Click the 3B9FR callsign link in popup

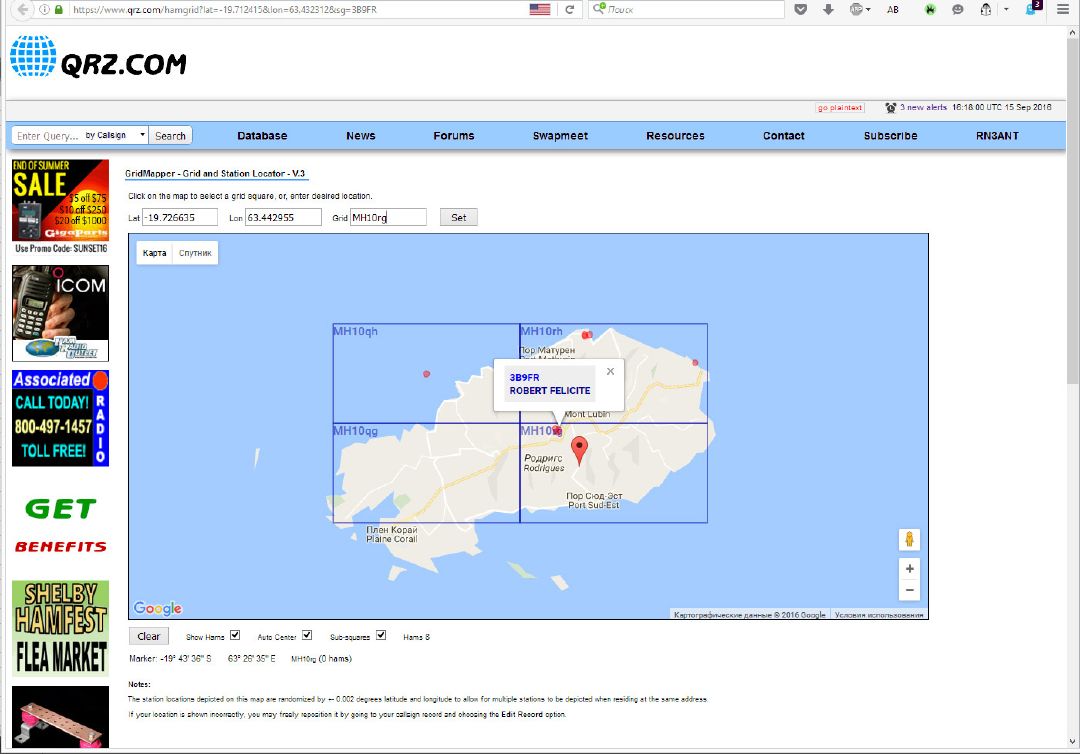(524, 377)
